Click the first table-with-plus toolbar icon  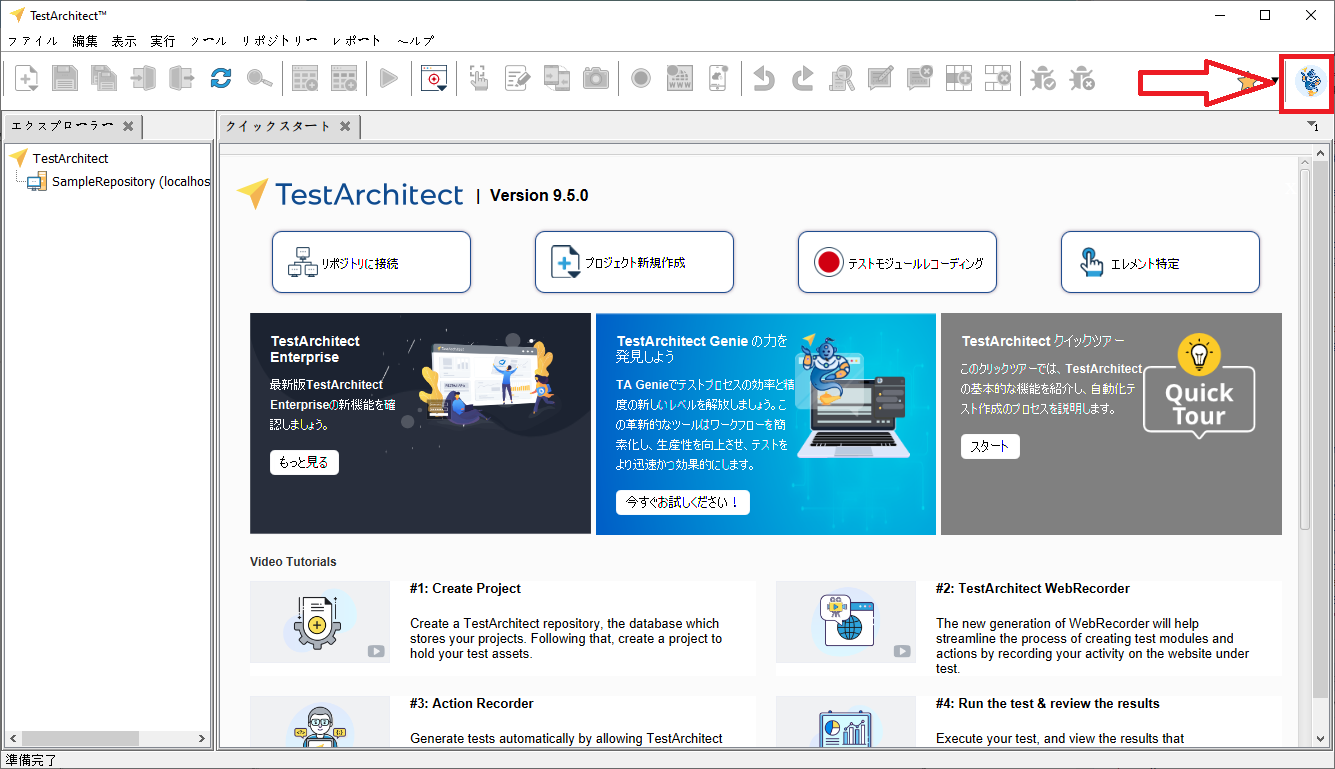305,78
